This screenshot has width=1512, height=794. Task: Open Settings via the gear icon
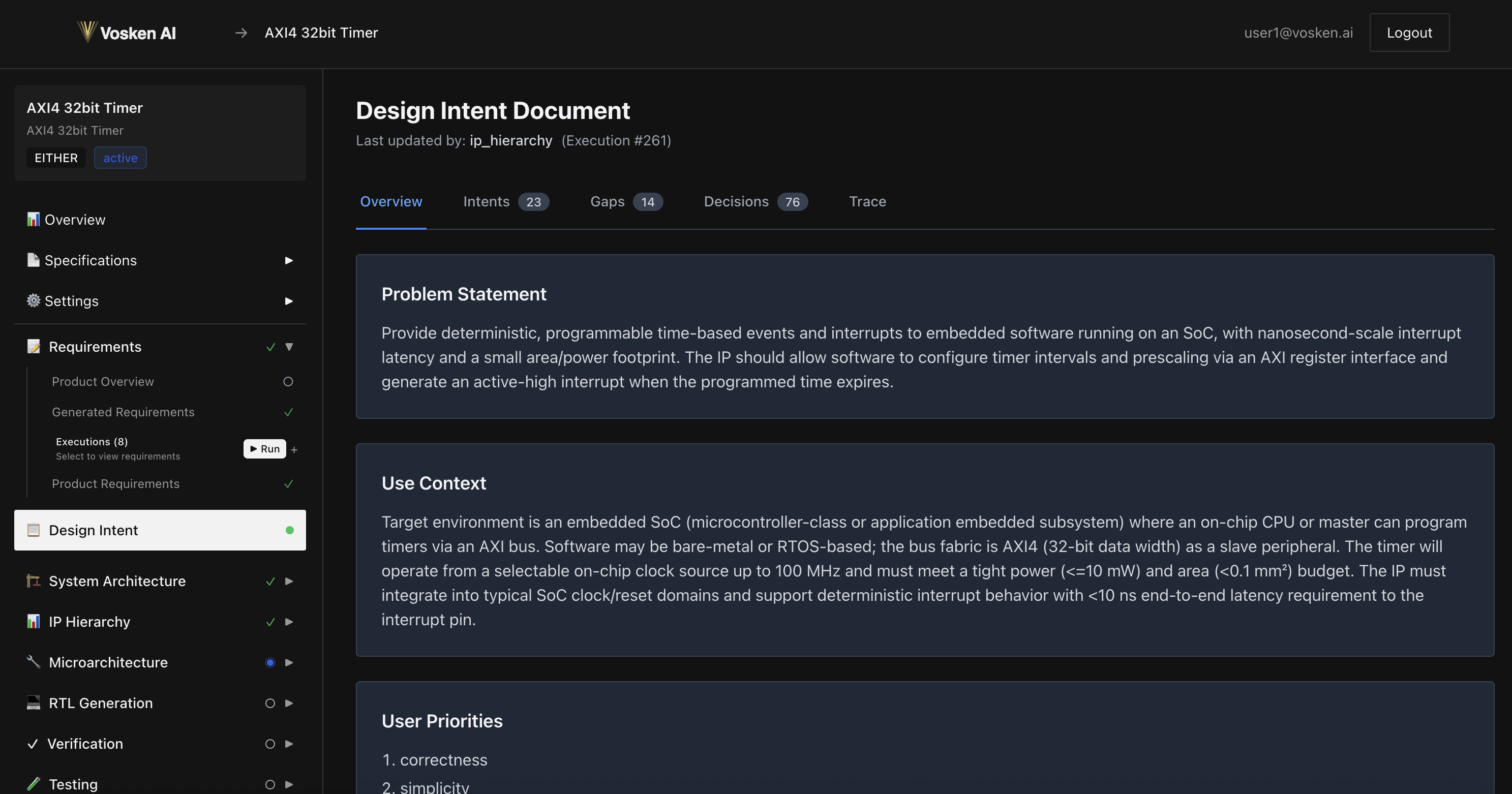coord(33,301)
